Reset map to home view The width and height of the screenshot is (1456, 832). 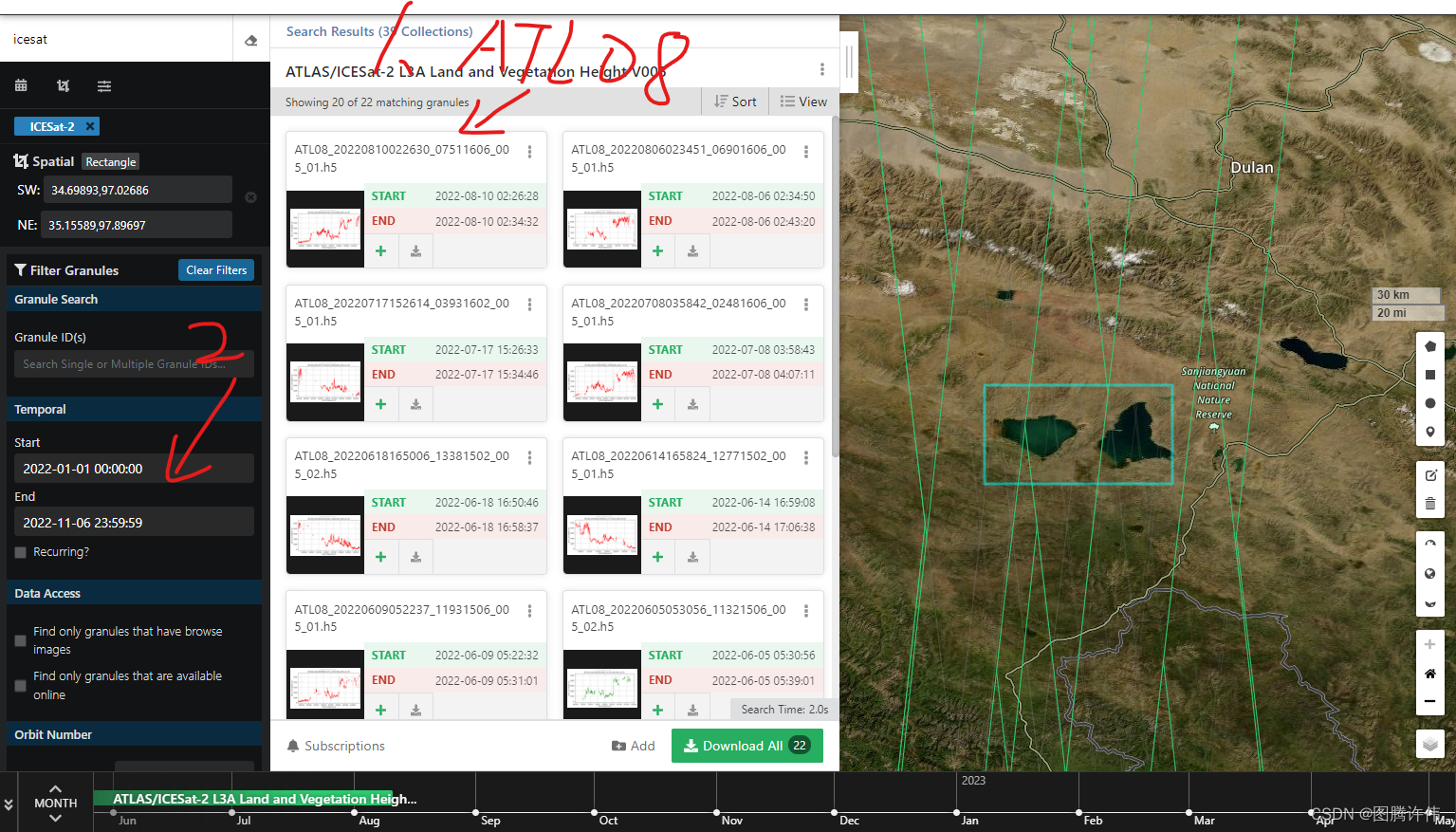click(1430, 673)
